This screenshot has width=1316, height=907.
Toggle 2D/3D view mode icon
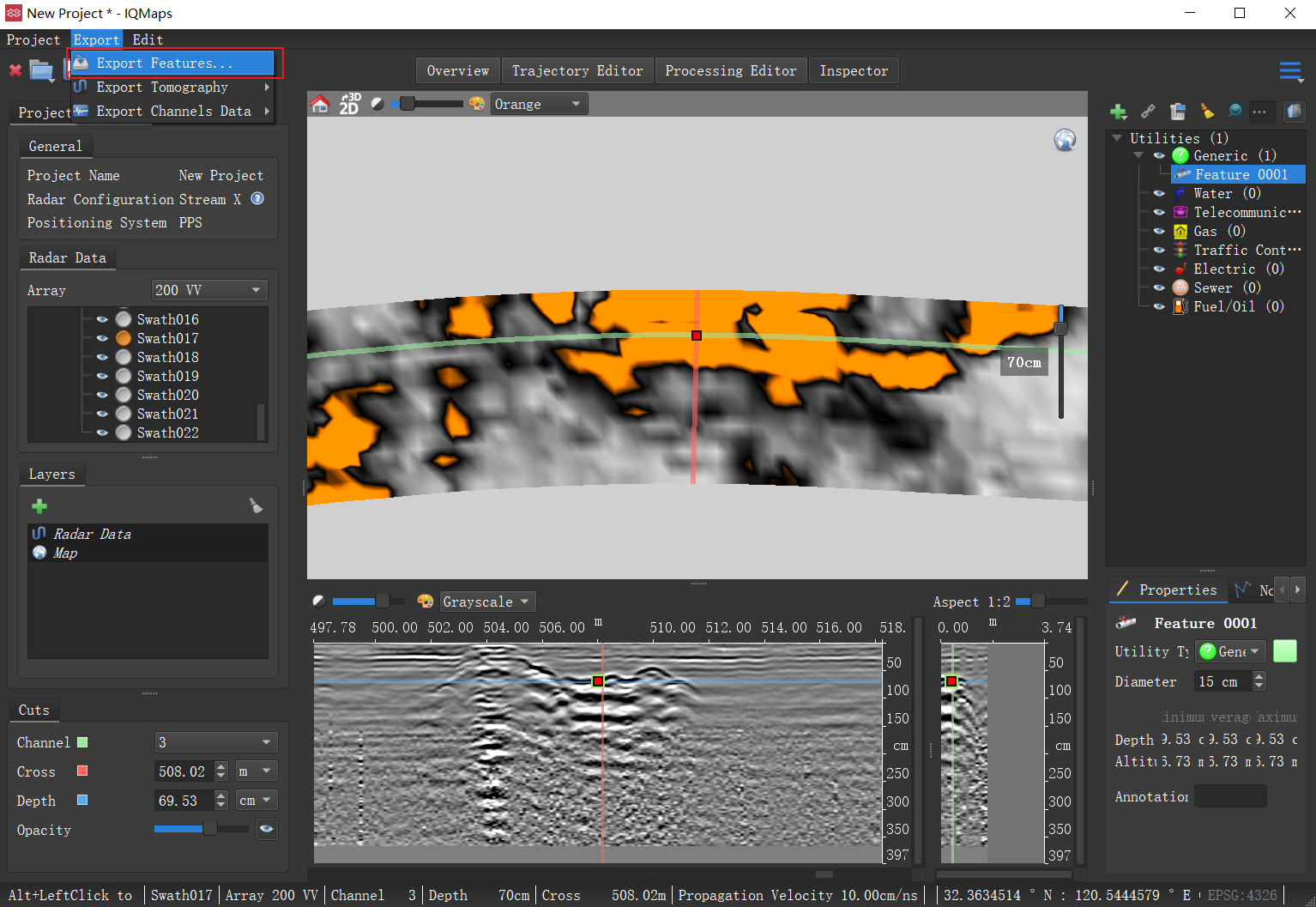point(349,104)
